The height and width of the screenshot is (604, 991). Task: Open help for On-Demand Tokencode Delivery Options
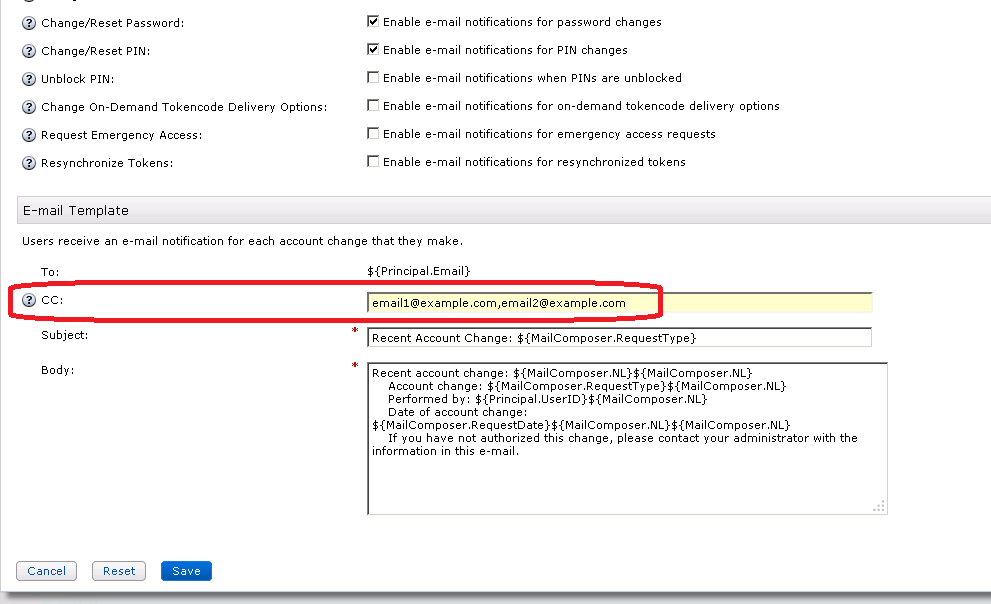point(28,106)
